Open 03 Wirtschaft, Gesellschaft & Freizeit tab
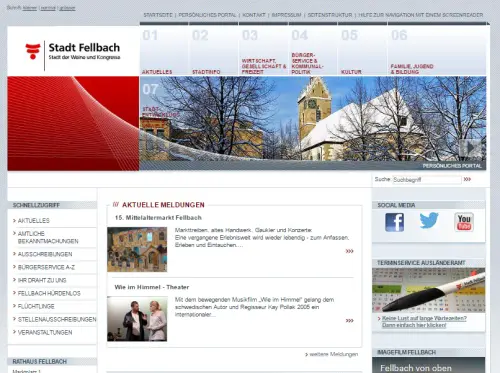500x373 pixels. (264, 51)
